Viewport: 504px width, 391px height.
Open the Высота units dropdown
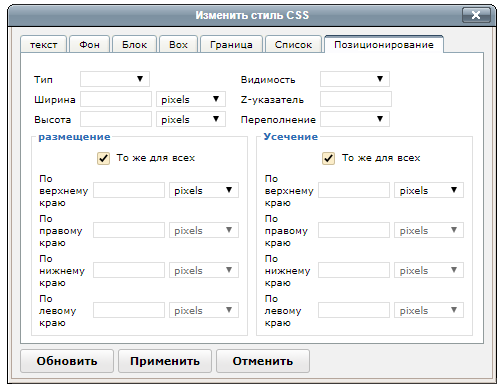(191, 119)
